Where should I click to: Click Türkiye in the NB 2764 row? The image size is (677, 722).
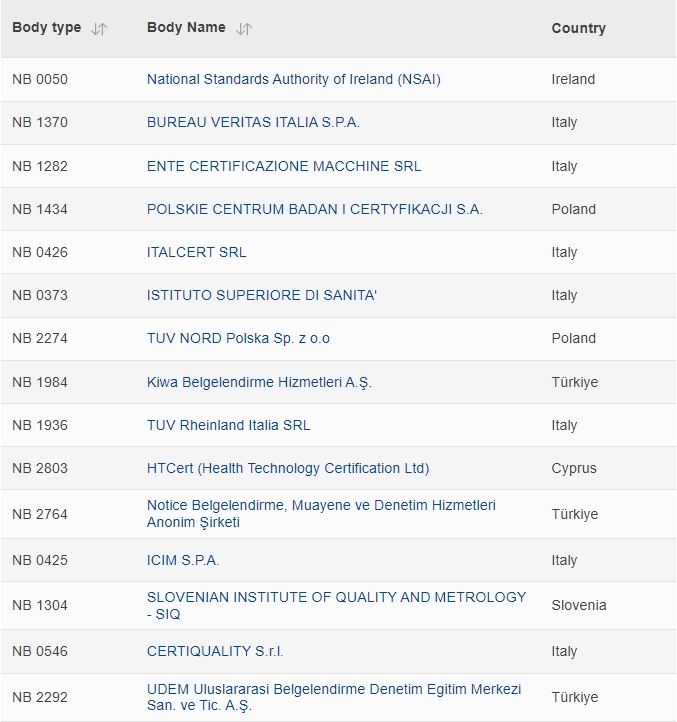point(575,514)
